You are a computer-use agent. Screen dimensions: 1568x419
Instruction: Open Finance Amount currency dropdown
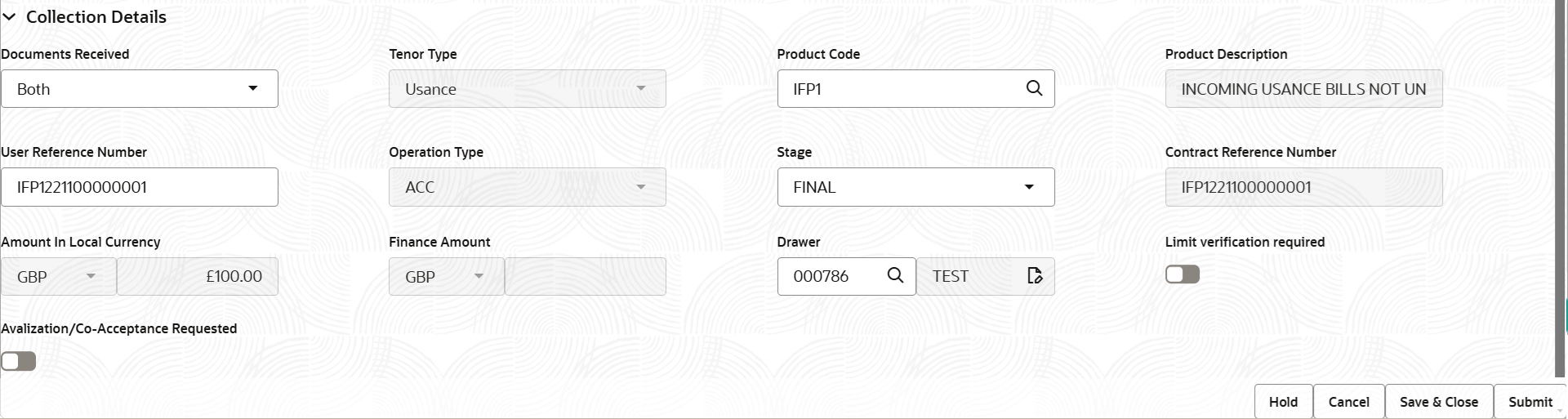click(447, 277)
